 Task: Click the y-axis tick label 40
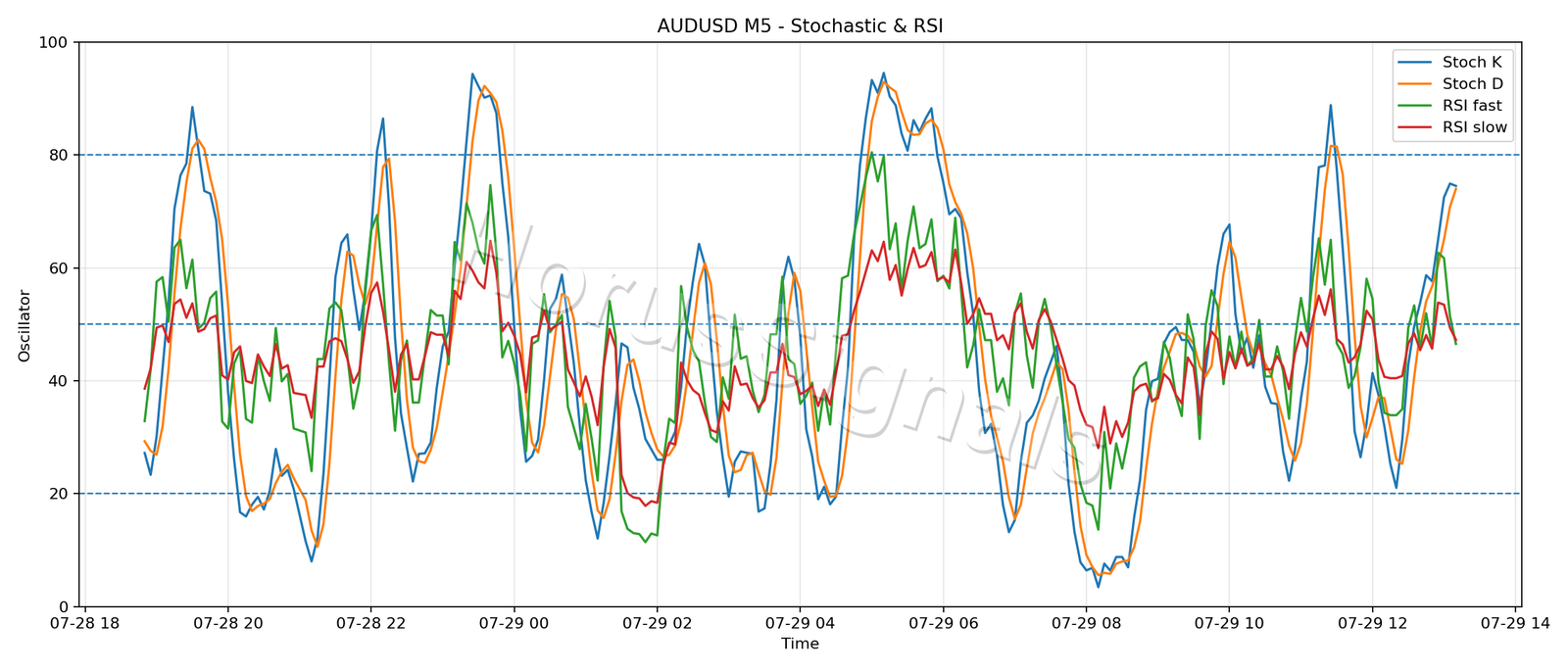pyautogui.click(x=58, y=381)
